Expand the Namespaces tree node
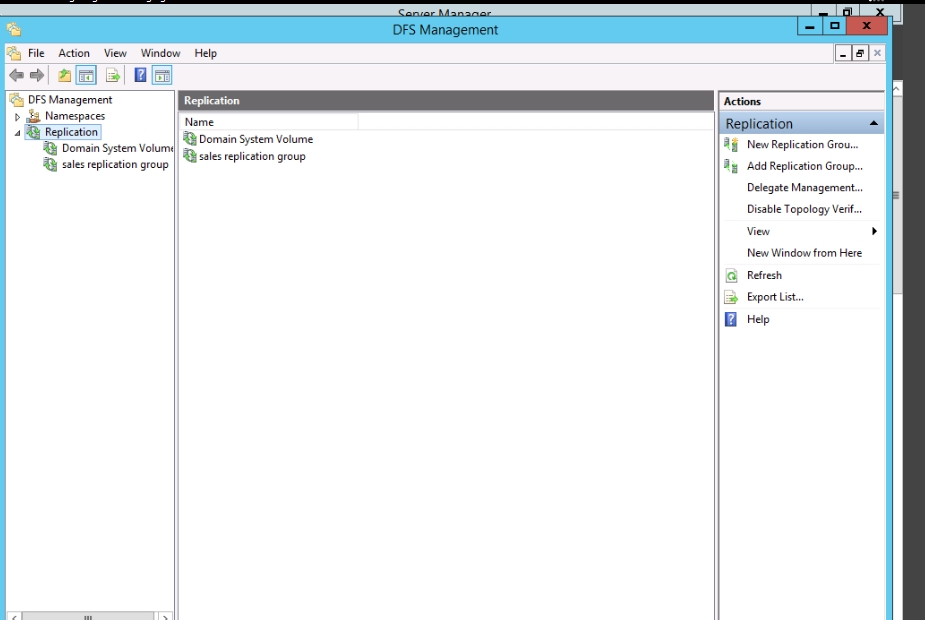This screenshot has height=620, width=925. click(17, 117)
